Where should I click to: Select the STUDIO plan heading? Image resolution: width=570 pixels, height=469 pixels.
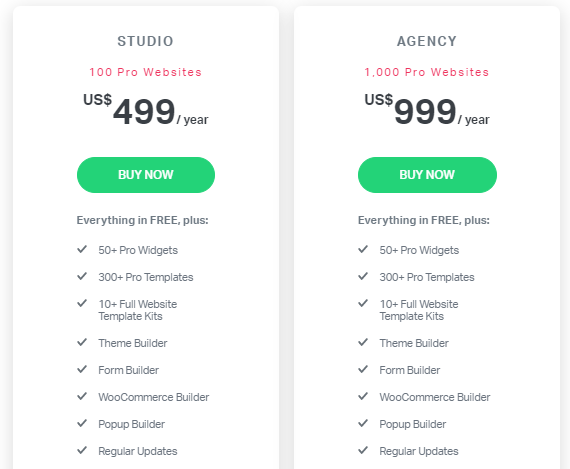(145, 41)
